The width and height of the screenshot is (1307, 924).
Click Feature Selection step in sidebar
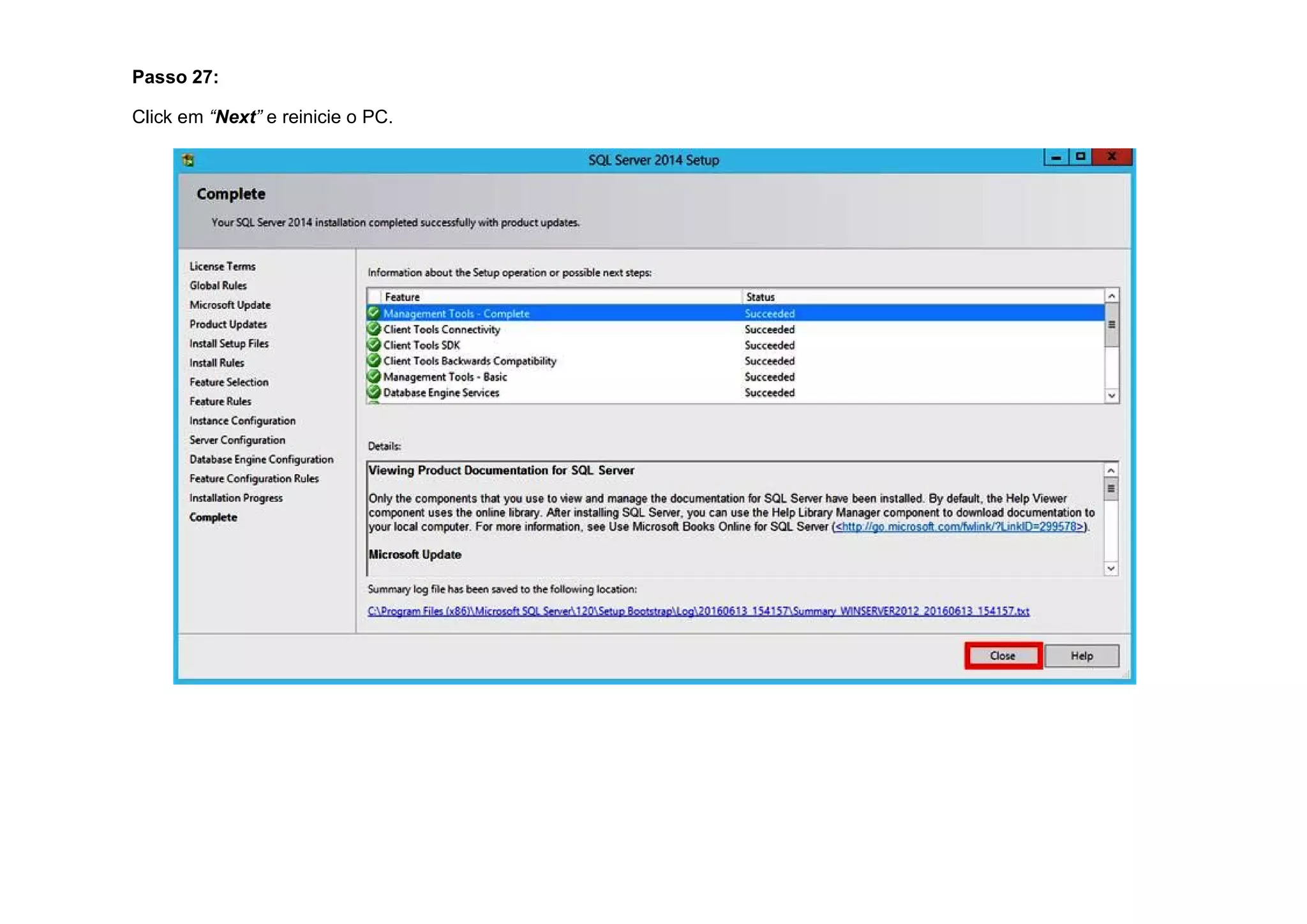[228, 382]
